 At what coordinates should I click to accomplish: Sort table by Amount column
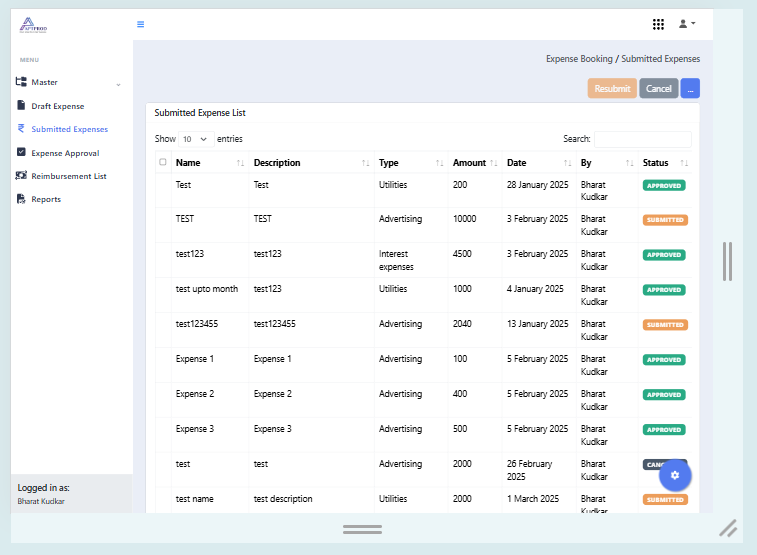coord(475,163)
